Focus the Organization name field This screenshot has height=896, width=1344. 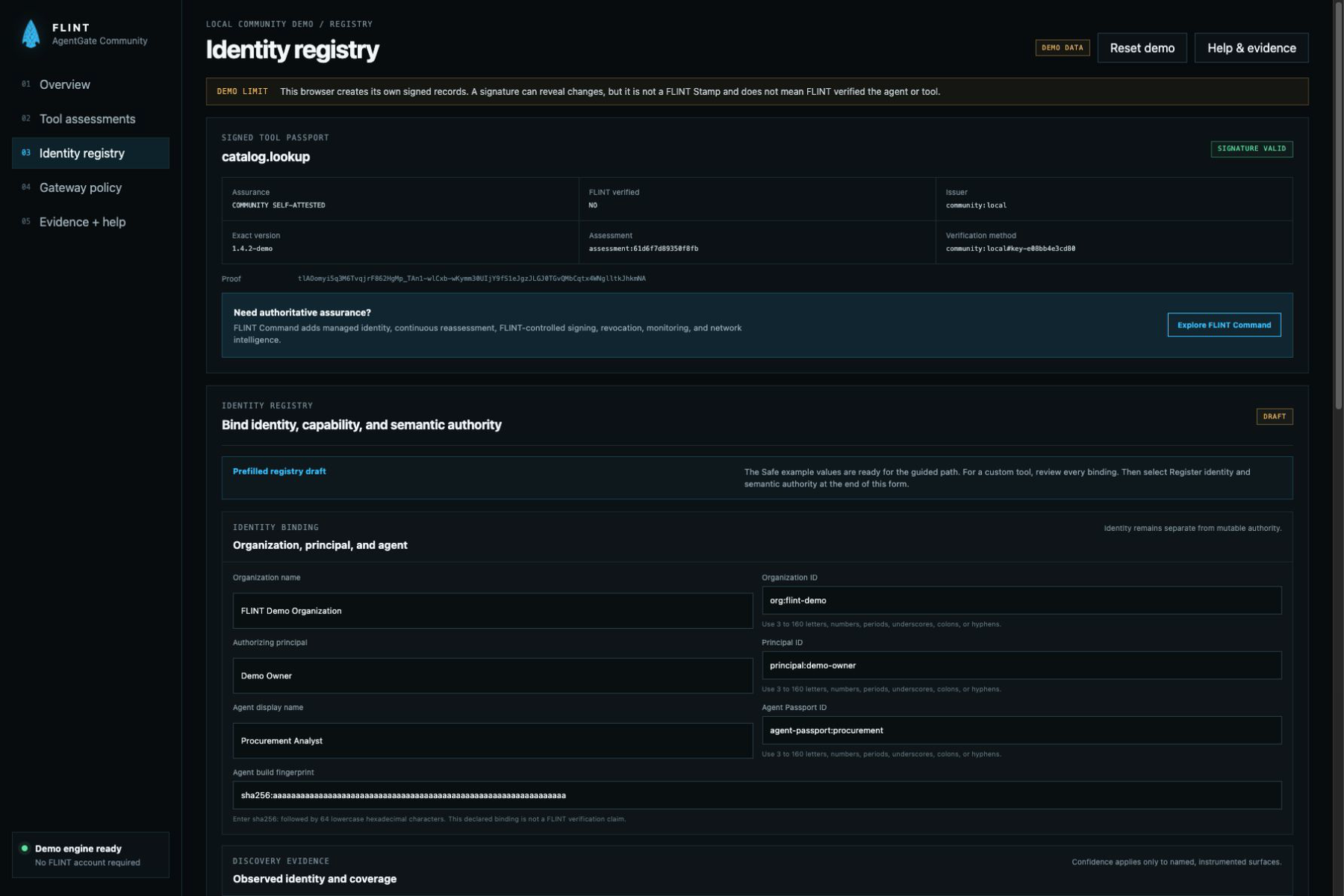(493, 611)
